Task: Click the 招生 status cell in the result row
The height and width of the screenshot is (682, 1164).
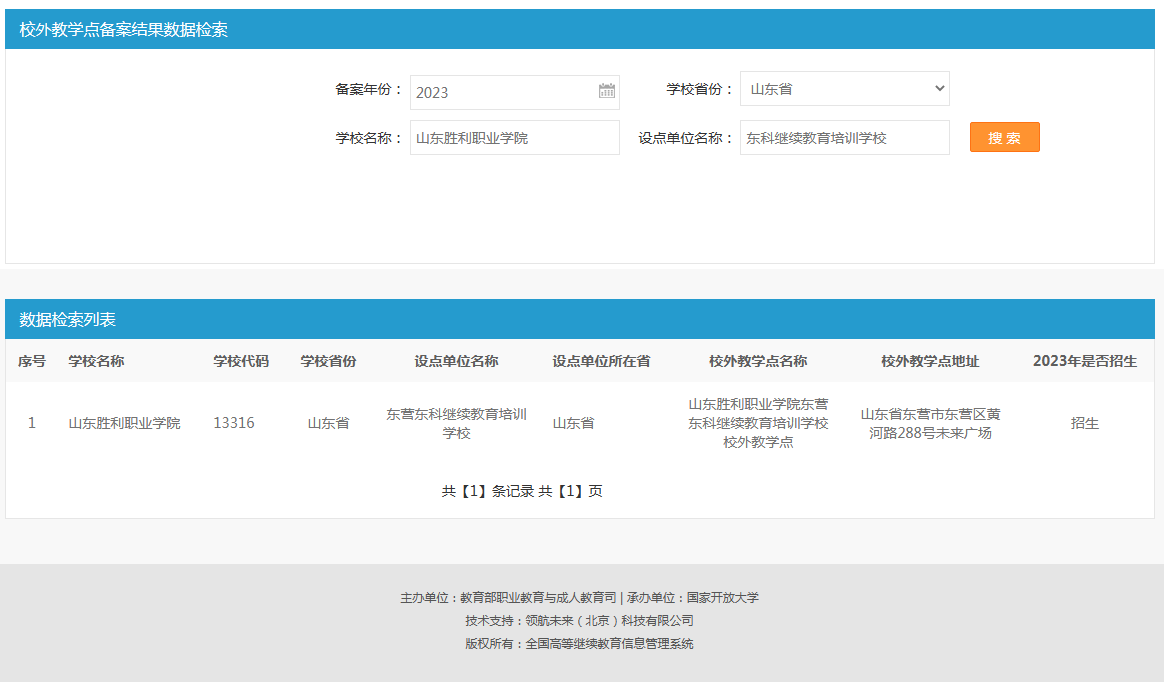Action: coord(1085,423)
